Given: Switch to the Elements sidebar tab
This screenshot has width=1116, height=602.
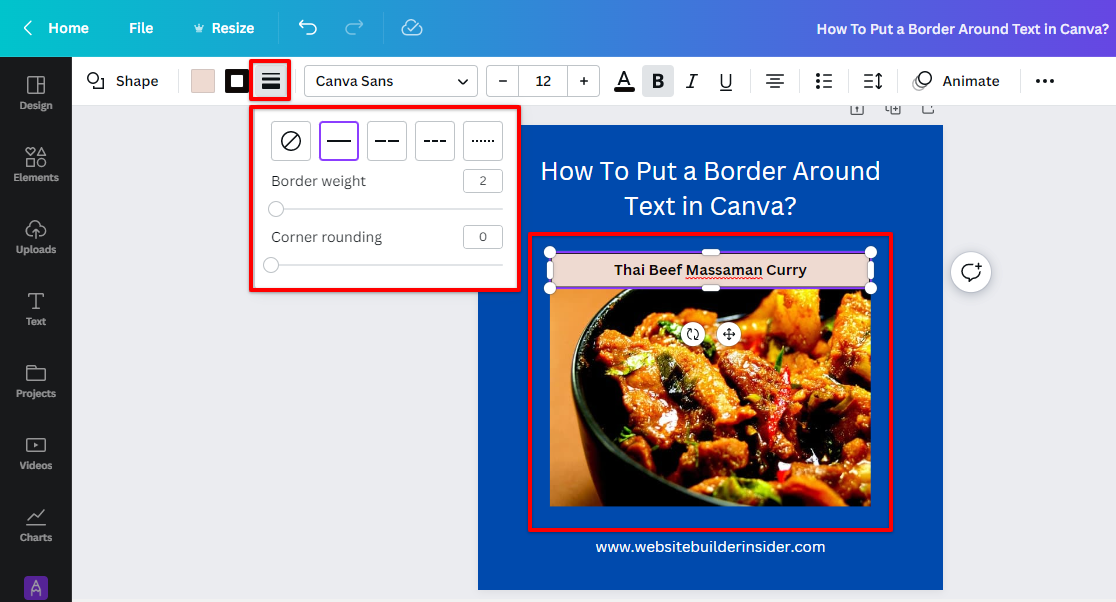Looking at the screenshot, I should [36, 164].
